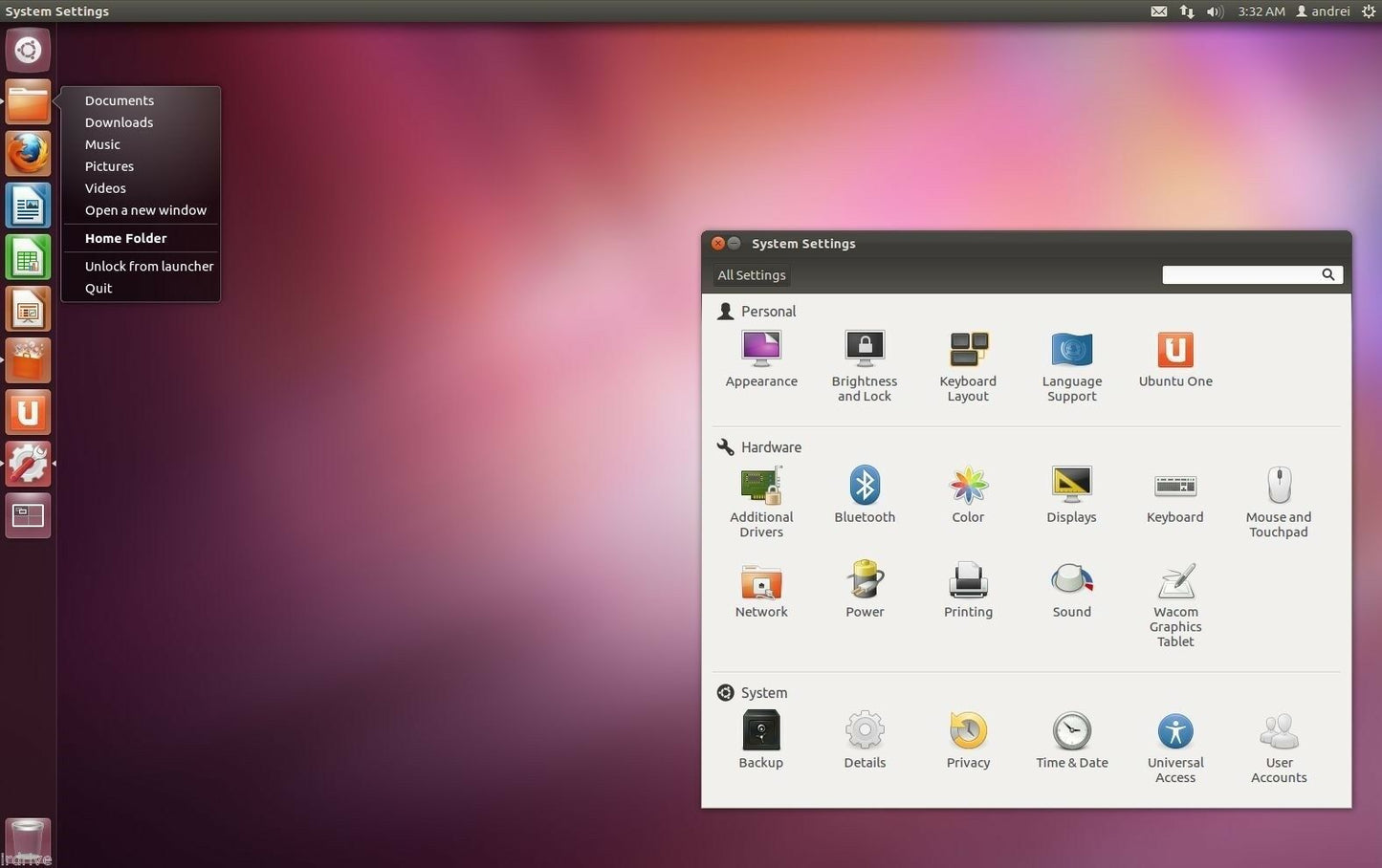Click the All Settings button
The image size is (1382, 868).
(751, 274)
